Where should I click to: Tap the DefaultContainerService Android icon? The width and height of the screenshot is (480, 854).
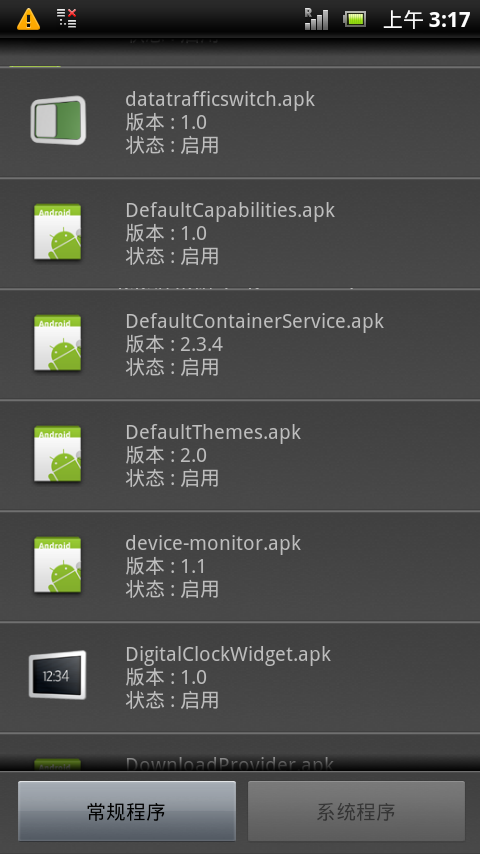(x=58, y=343)
